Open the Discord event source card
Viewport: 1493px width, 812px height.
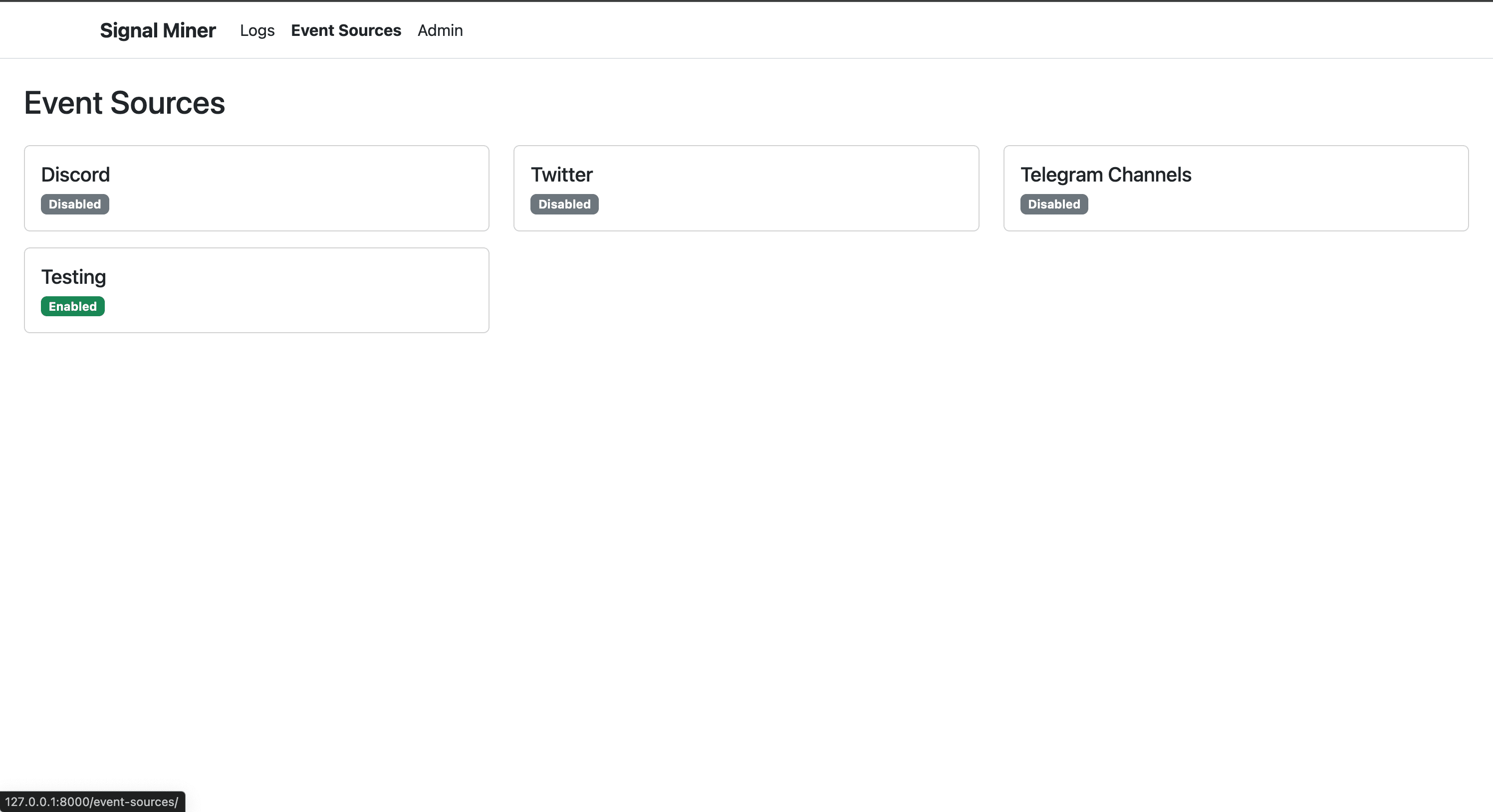click(x=257, y=188)
